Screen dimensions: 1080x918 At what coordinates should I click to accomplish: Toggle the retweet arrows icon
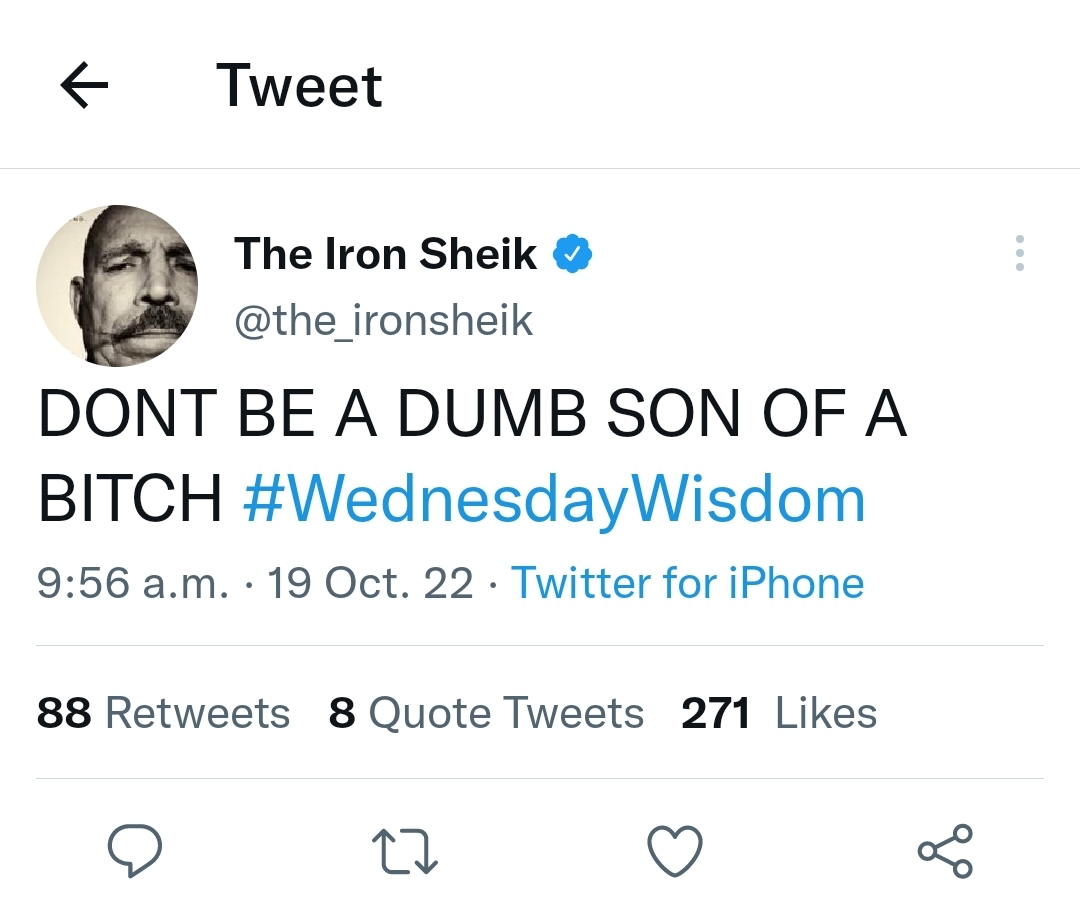(x=404, y=851)
